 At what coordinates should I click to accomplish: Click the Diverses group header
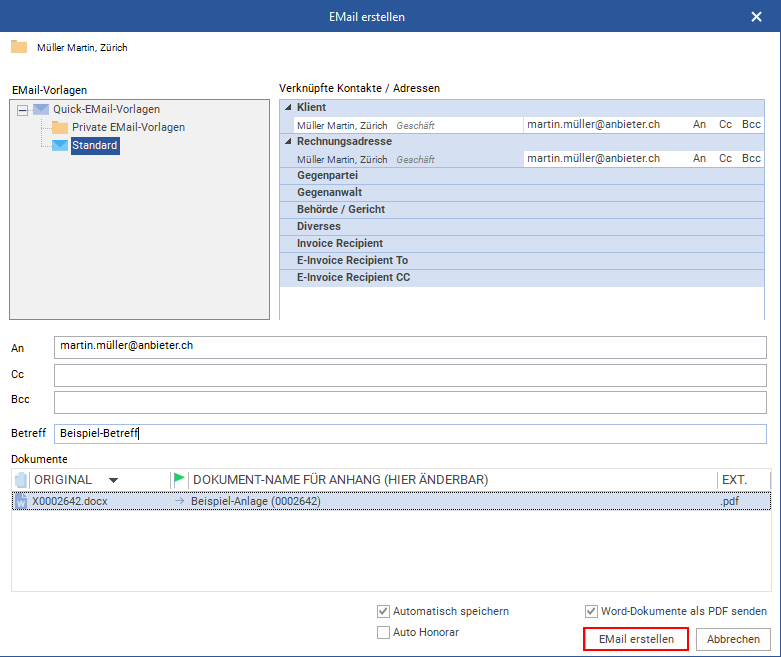click(521, 226)
